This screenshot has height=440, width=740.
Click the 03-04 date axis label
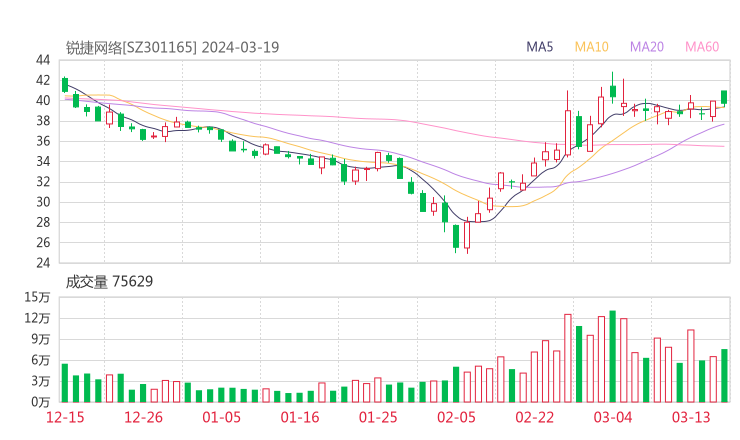(613, 417)
